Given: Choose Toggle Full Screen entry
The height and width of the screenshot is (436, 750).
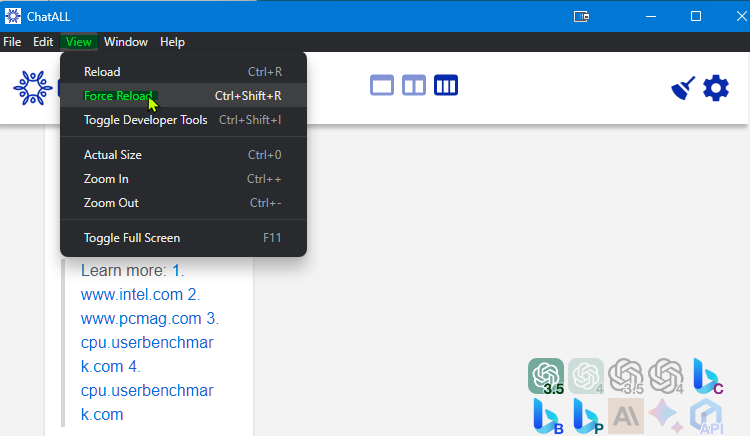Looking at the screenshot, I should (x=183, y=238).
